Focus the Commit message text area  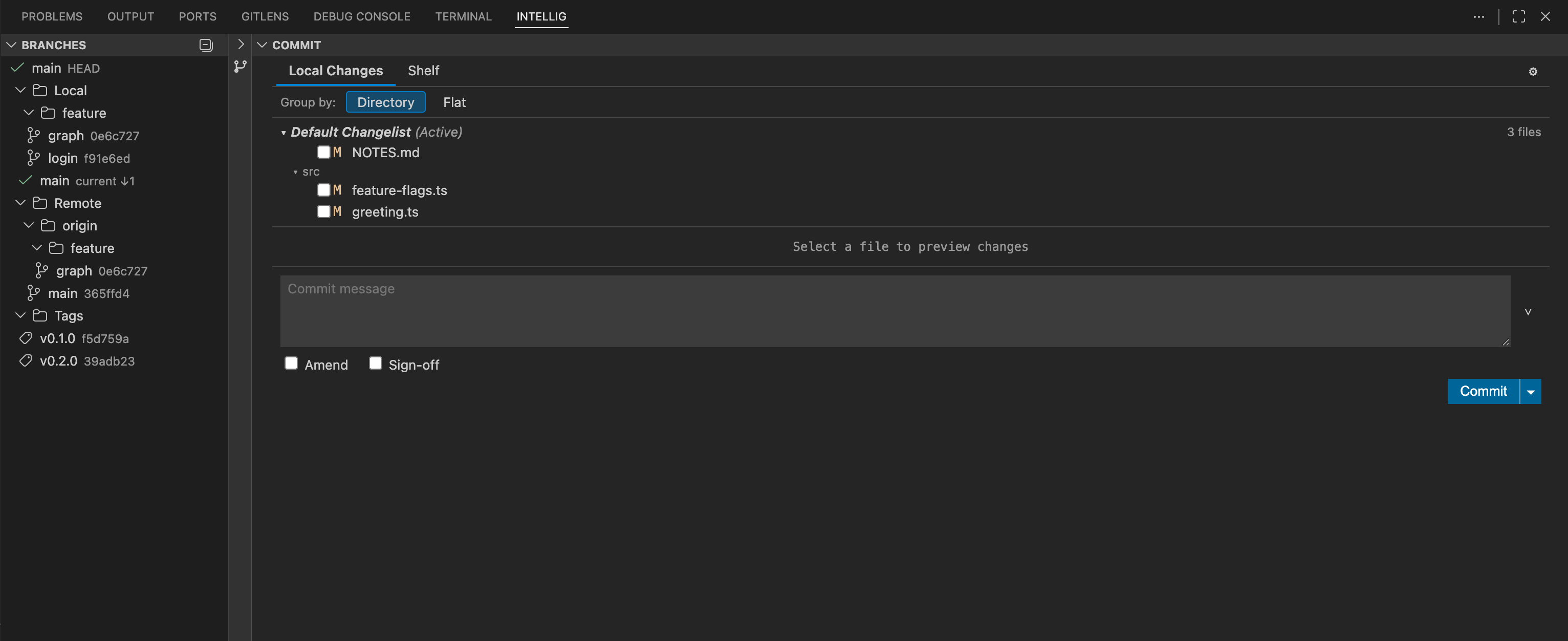(x=895, y=311)
